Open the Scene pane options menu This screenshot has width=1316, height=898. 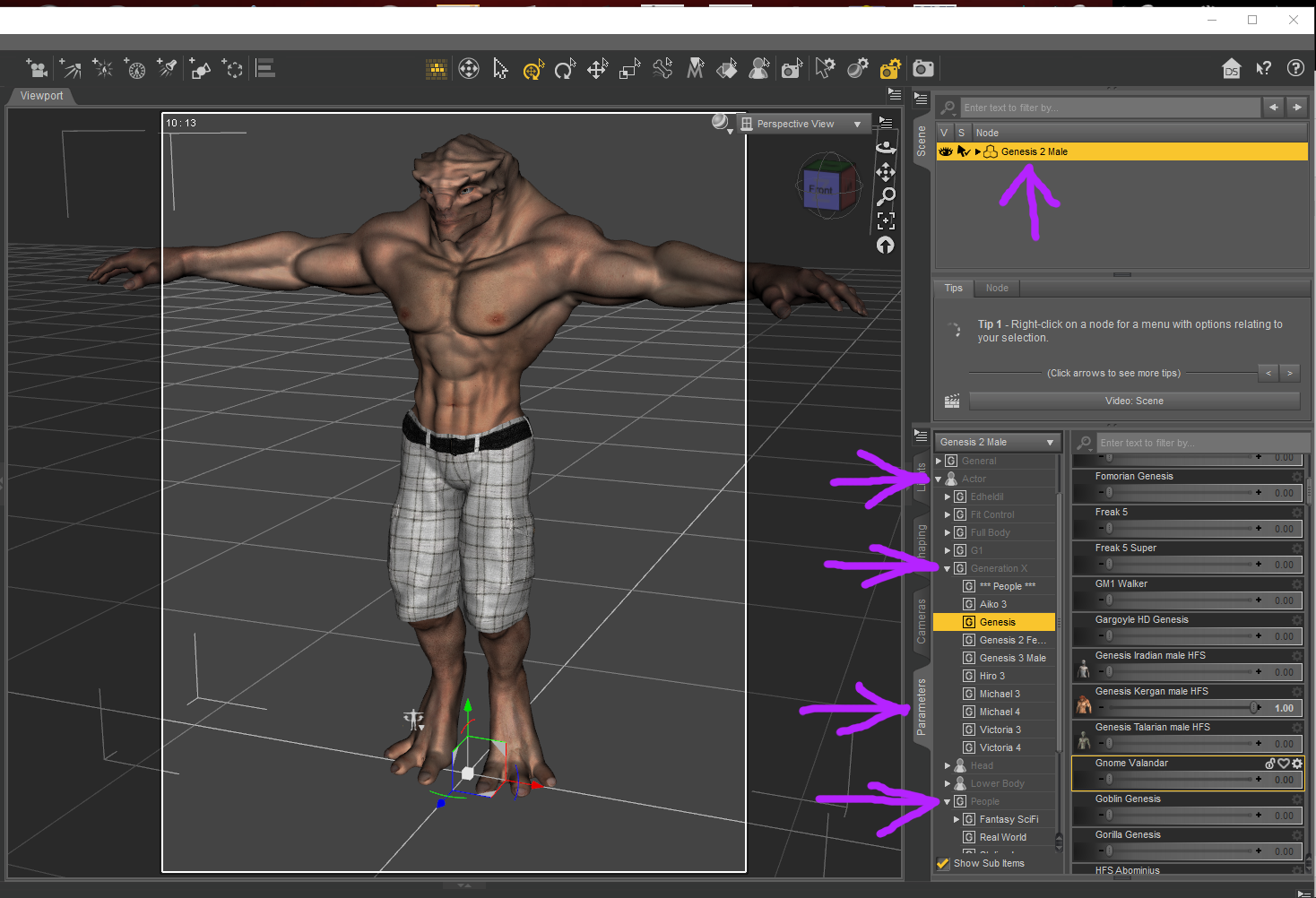(921, 99)
